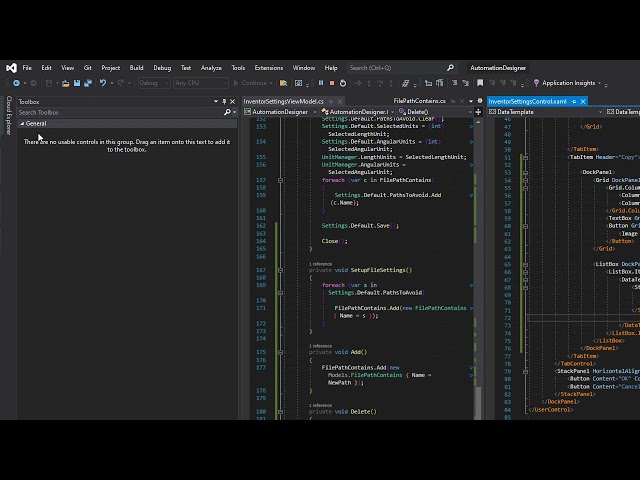
Task: Click the Show Next Statement arrow icon
Action: tap(358, 83)
